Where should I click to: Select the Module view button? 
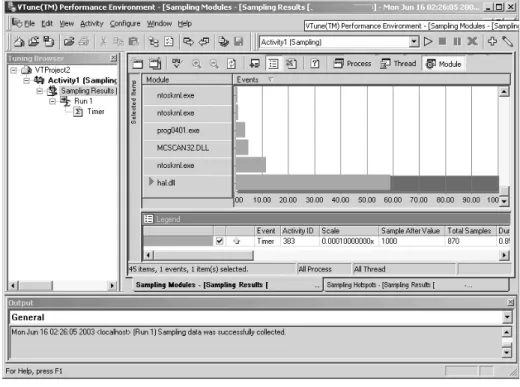444,64
